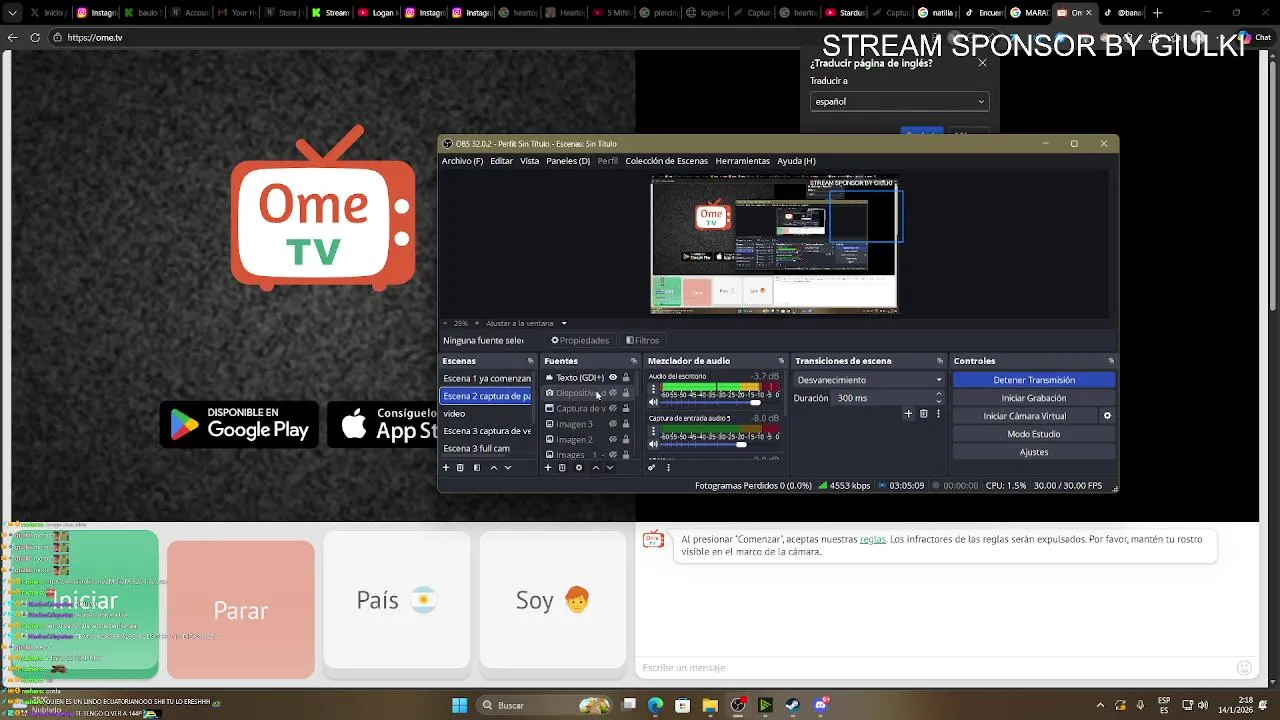Open Ajustes in OBS controls
Viewport: 1280px width, 720px height.
(1034, 452)
